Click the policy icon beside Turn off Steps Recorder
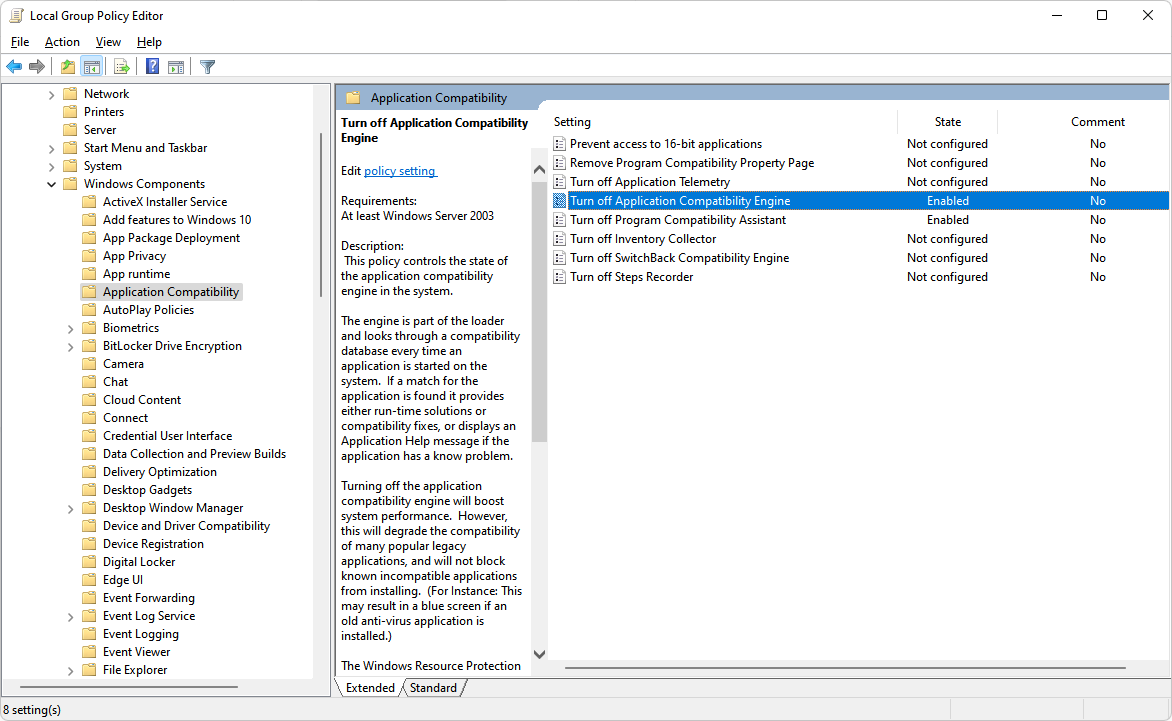The width and height of the screenshot is (1172, 721). click(559, 276)
